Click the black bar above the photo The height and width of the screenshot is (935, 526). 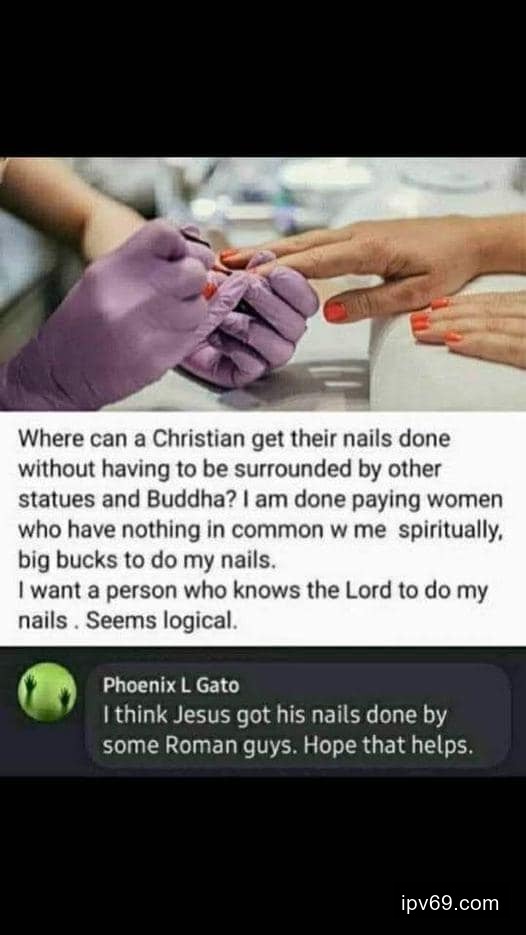tap(263, 78)
